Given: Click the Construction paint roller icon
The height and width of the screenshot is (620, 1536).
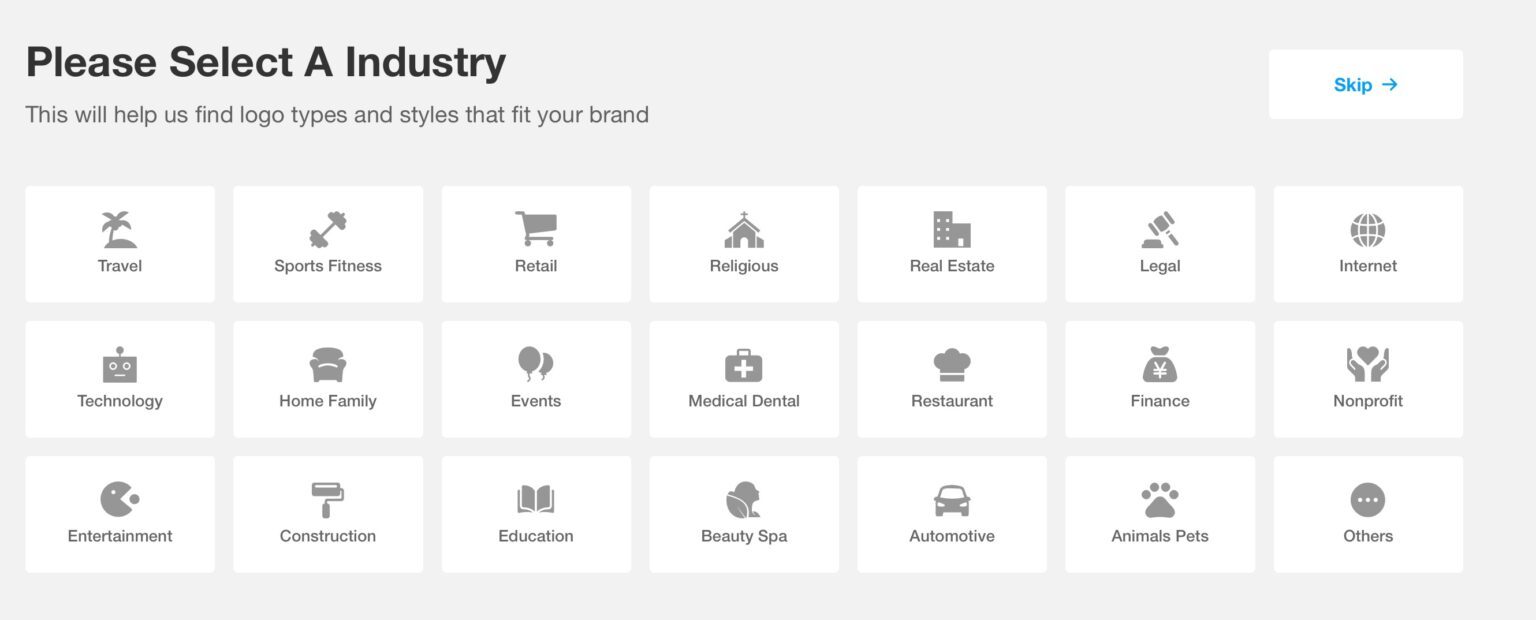Looking at the screenshot, I should pyautogui.click(x=328, y=499).
